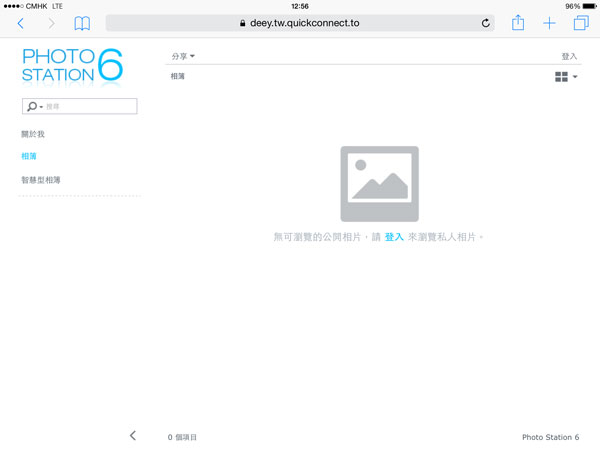
Task: Tap the deey.tw.quickconnect.to address bar
Action: pos(300,23)
